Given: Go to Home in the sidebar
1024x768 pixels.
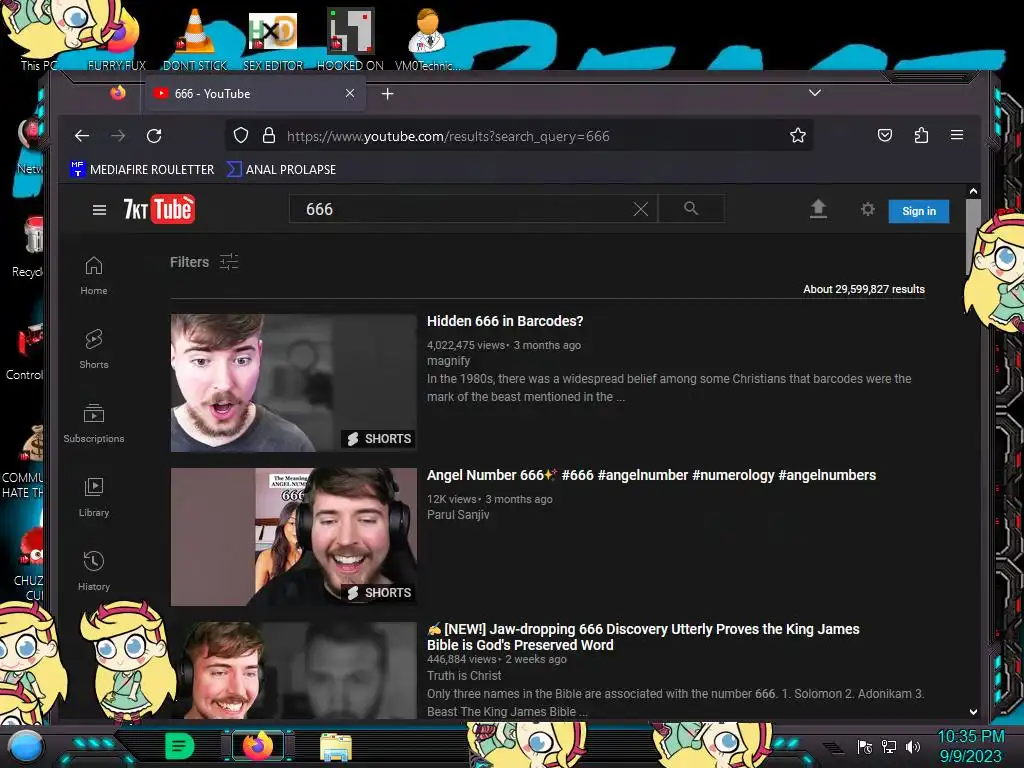Looking at the screenshot, I should [94, 275].
